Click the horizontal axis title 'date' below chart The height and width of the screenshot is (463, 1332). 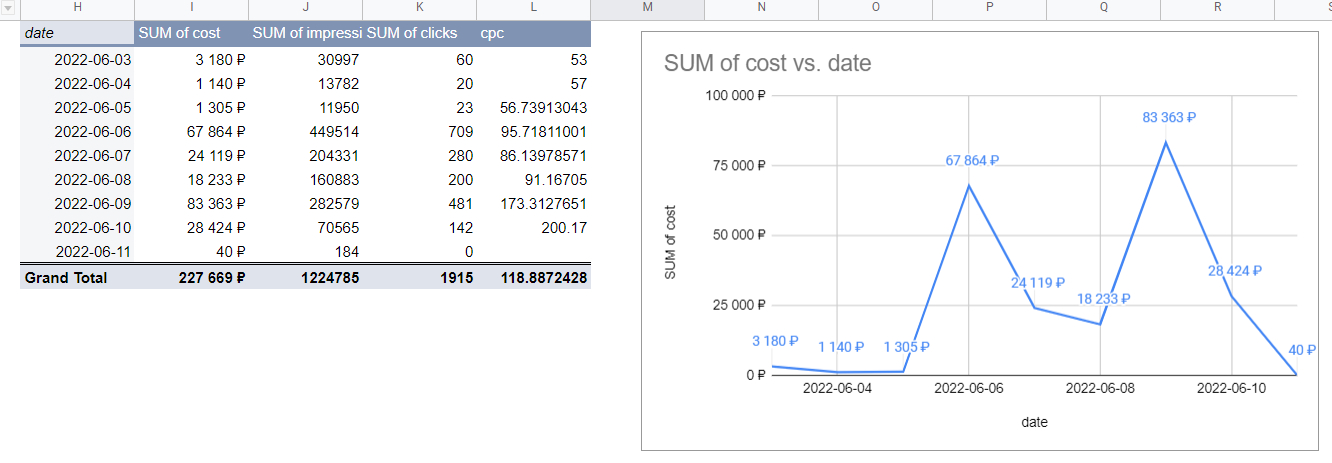1034,423
